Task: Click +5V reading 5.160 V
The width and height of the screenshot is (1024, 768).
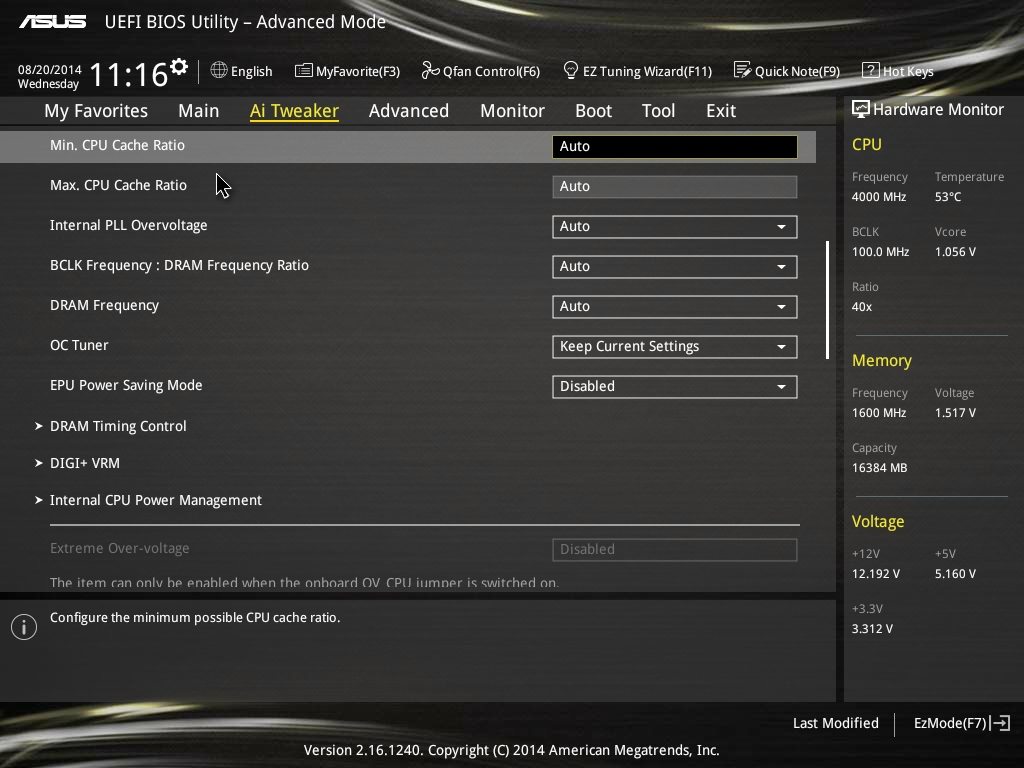Action: click(955, 574)
